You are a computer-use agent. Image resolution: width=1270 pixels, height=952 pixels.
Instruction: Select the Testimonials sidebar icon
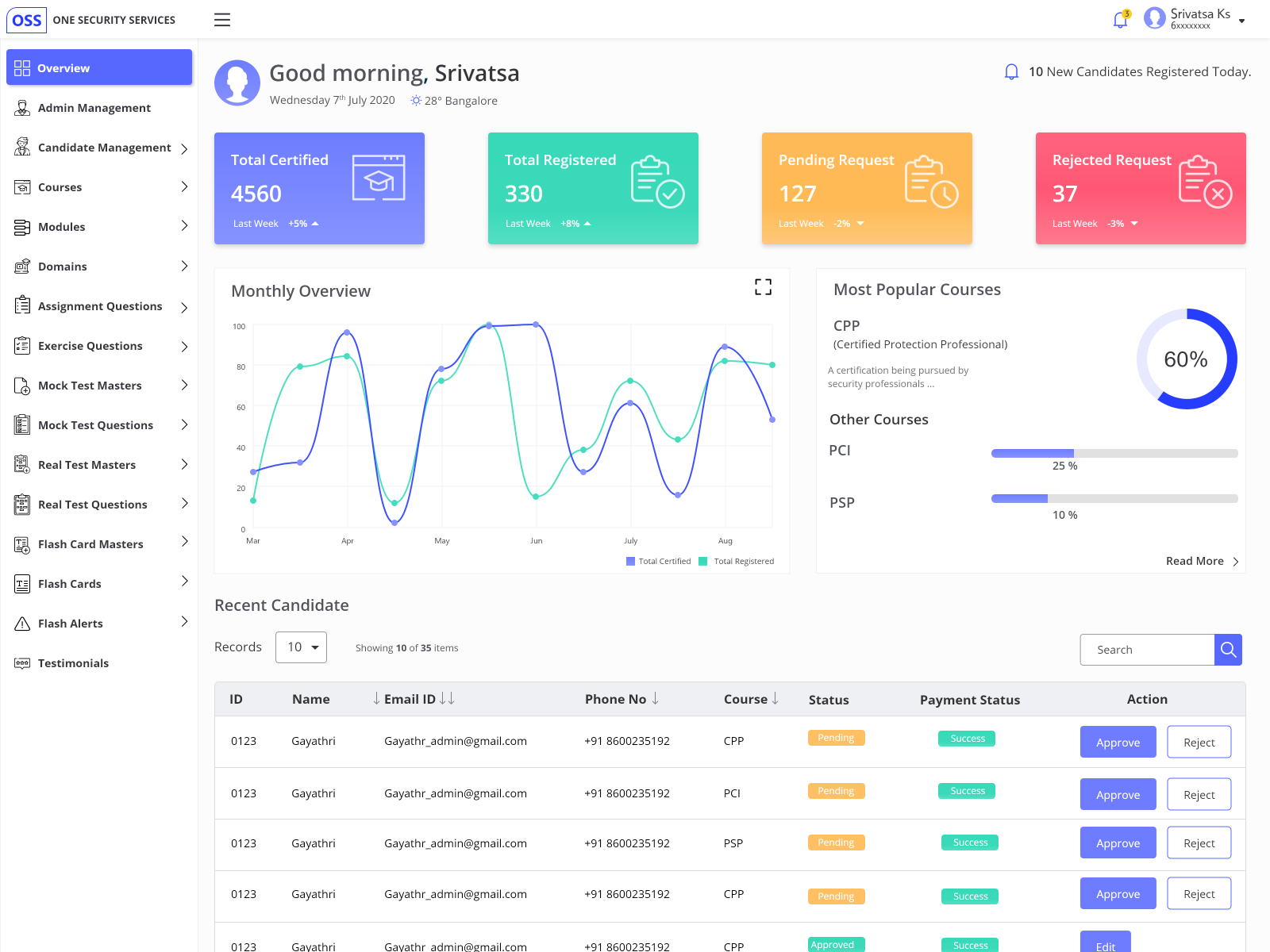point(22,662)
